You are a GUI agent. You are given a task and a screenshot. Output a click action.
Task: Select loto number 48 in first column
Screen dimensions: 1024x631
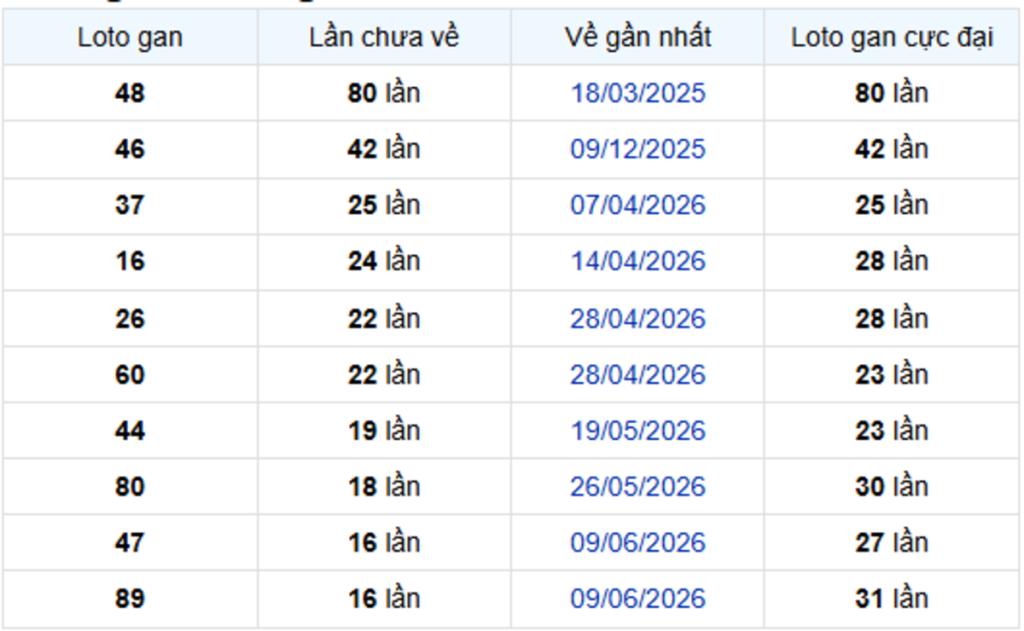(x=130, y=93)
